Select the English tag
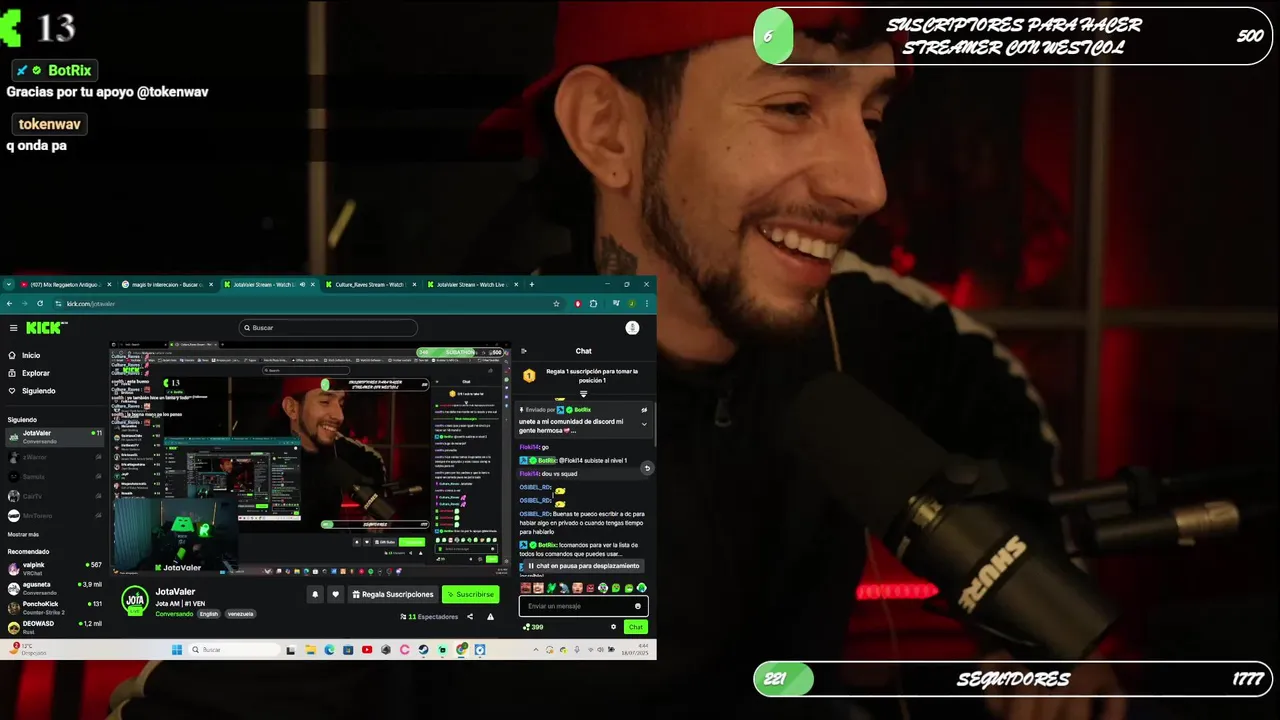This screenshot has width=1280, height=720. tap(209, 614)
